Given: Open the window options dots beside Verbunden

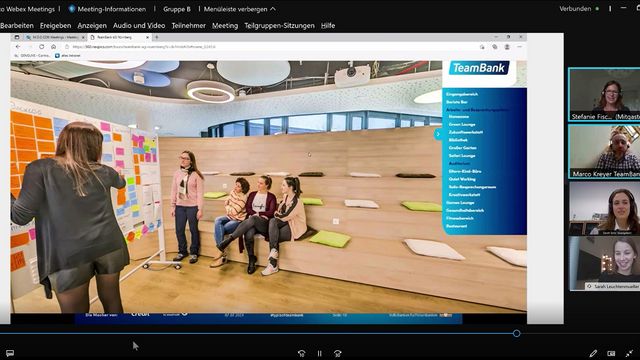Looking at the screenshot, I should pyautogui.click(x=610, y=9).
